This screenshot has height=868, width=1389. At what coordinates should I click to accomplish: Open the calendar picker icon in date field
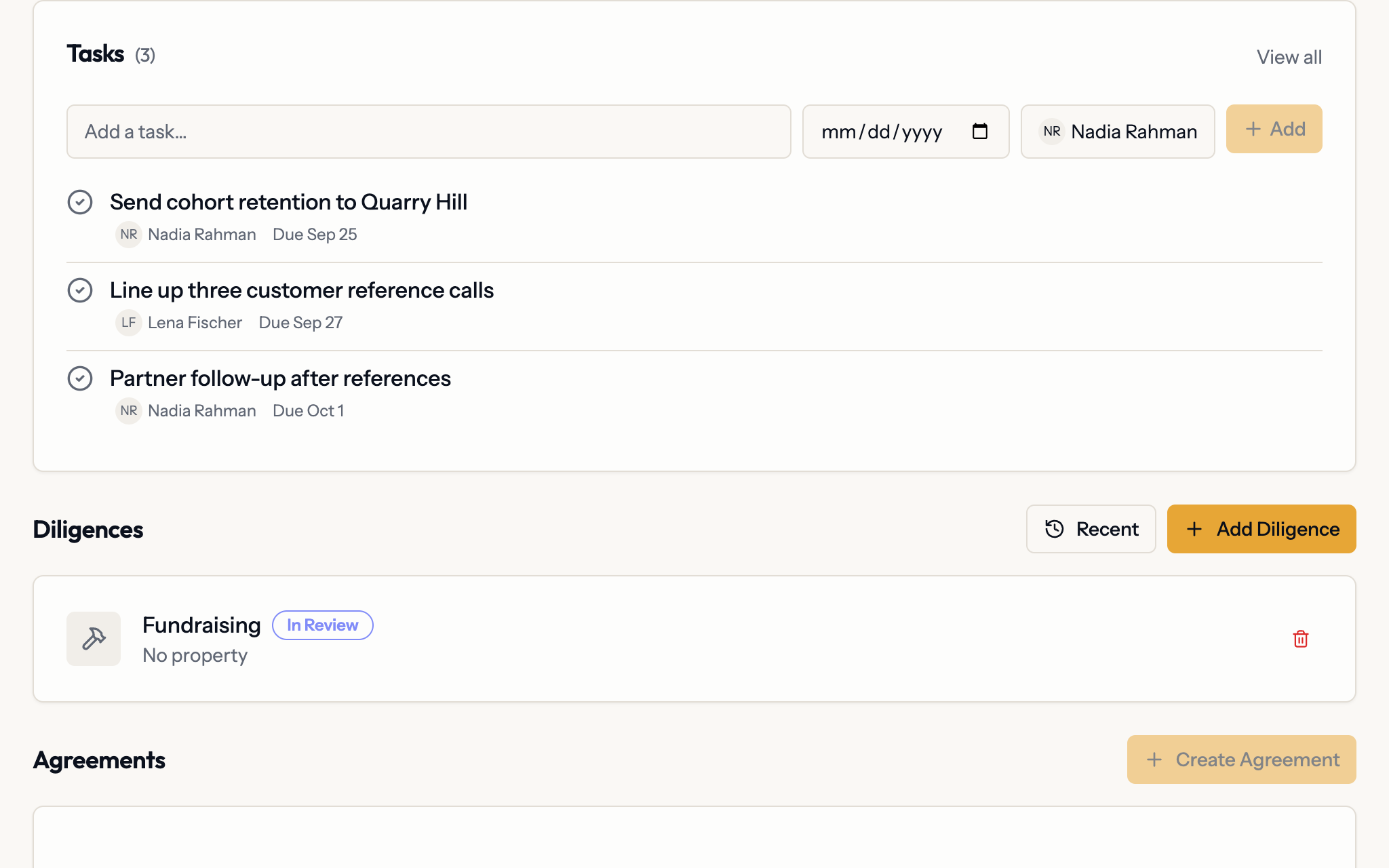coord(979,131)
